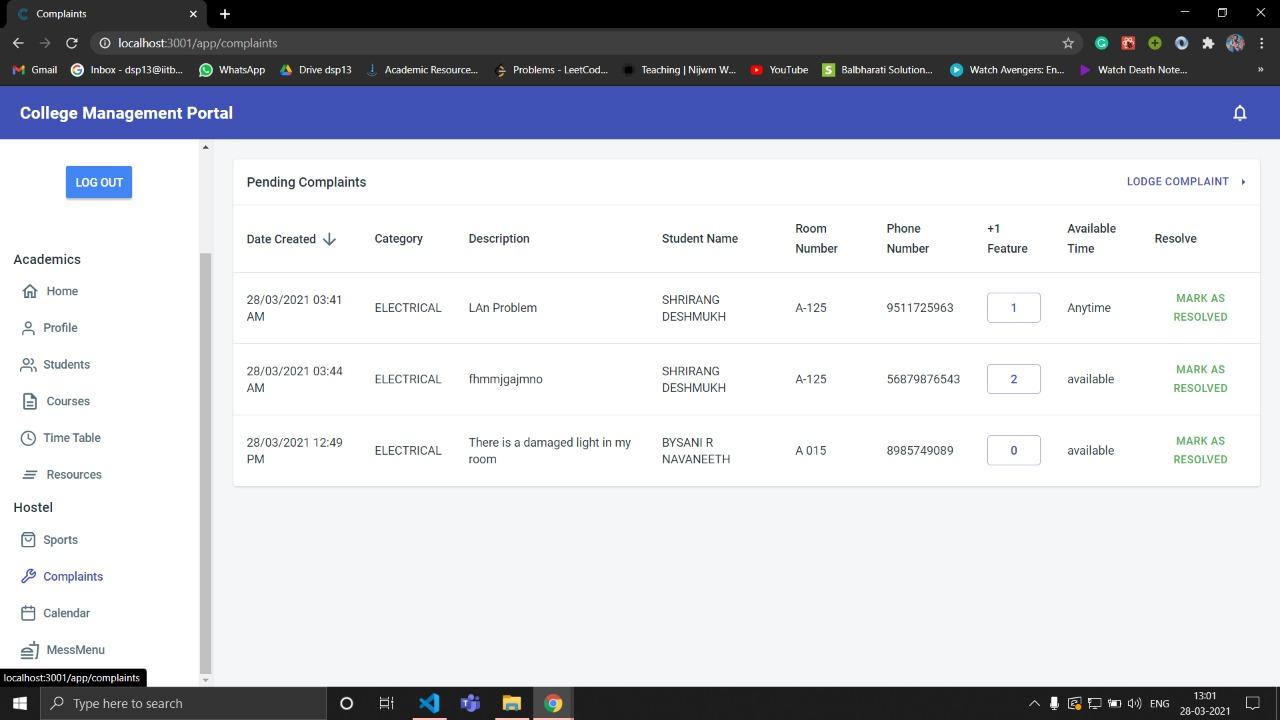This screenshot has height=720, width=1280.
Task: Click the Home house icon in sidebar
Action: click(x=29, y=291)
